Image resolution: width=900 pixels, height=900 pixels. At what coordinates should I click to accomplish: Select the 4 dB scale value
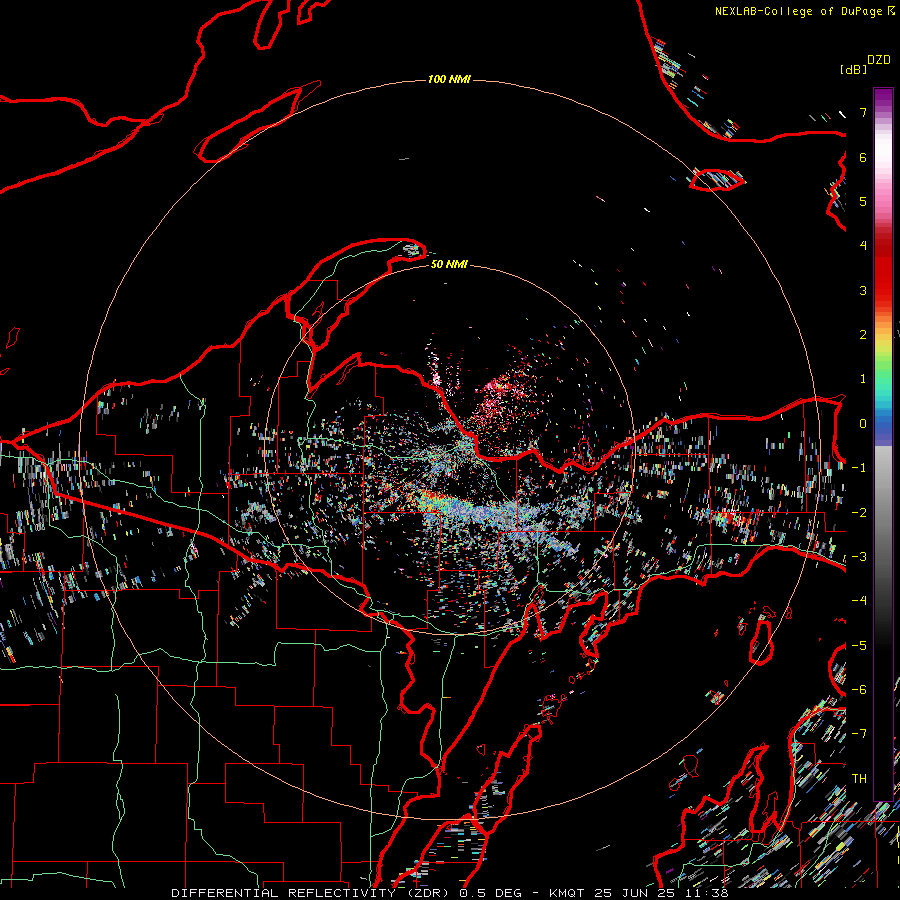click(x=863, y=246)
